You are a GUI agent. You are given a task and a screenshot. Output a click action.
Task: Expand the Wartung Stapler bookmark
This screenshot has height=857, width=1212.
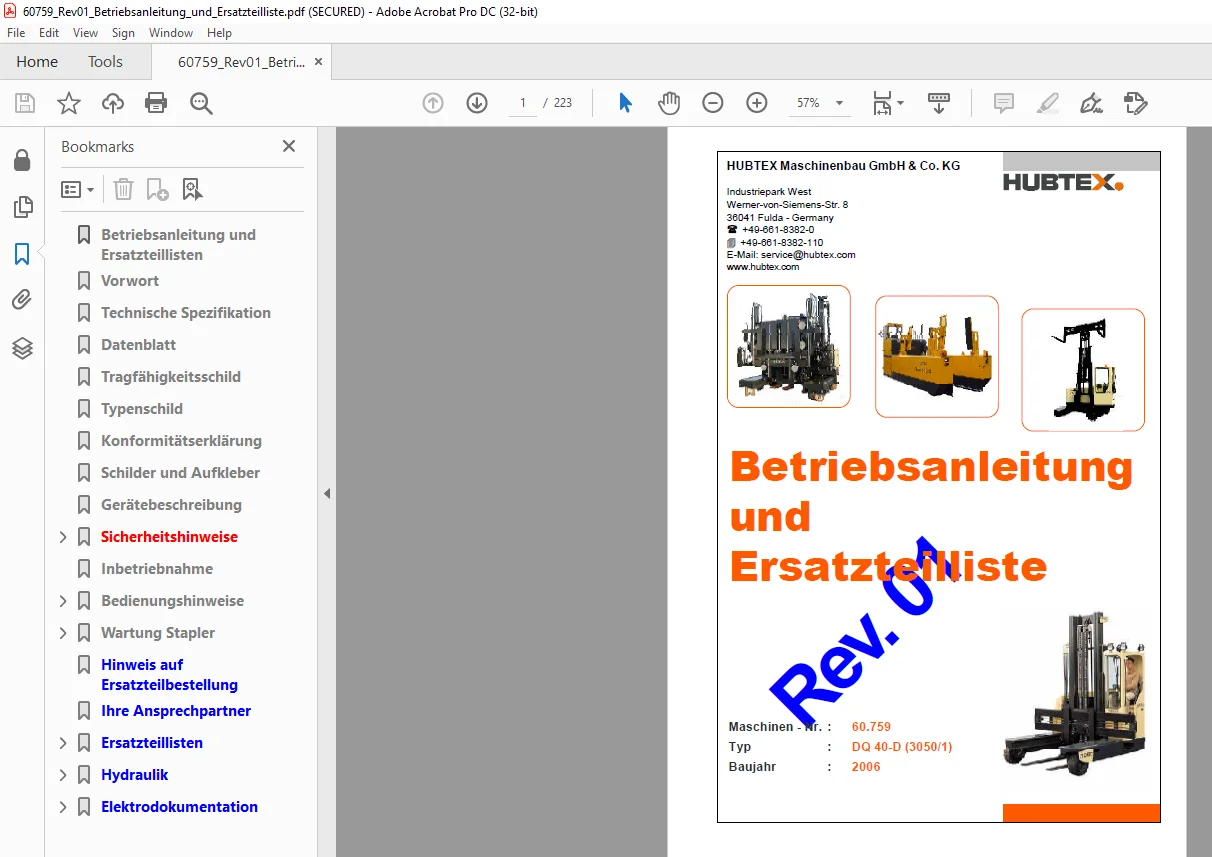63,633
